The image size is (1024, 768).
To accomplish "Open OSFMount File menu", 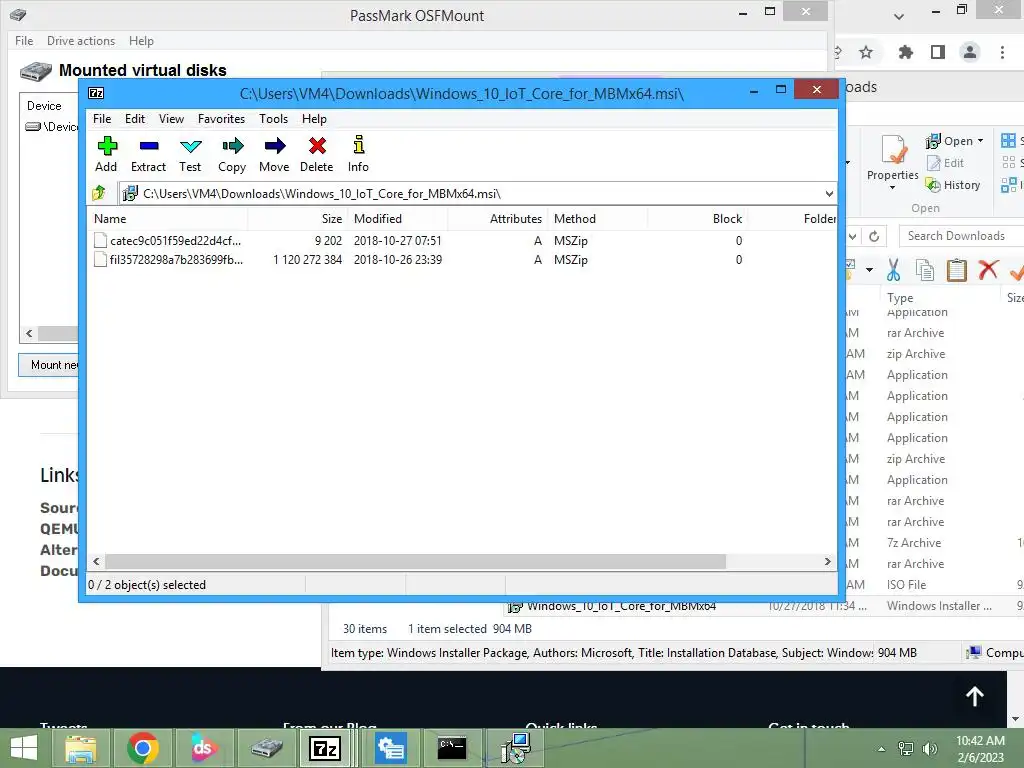I will (24, 40).
